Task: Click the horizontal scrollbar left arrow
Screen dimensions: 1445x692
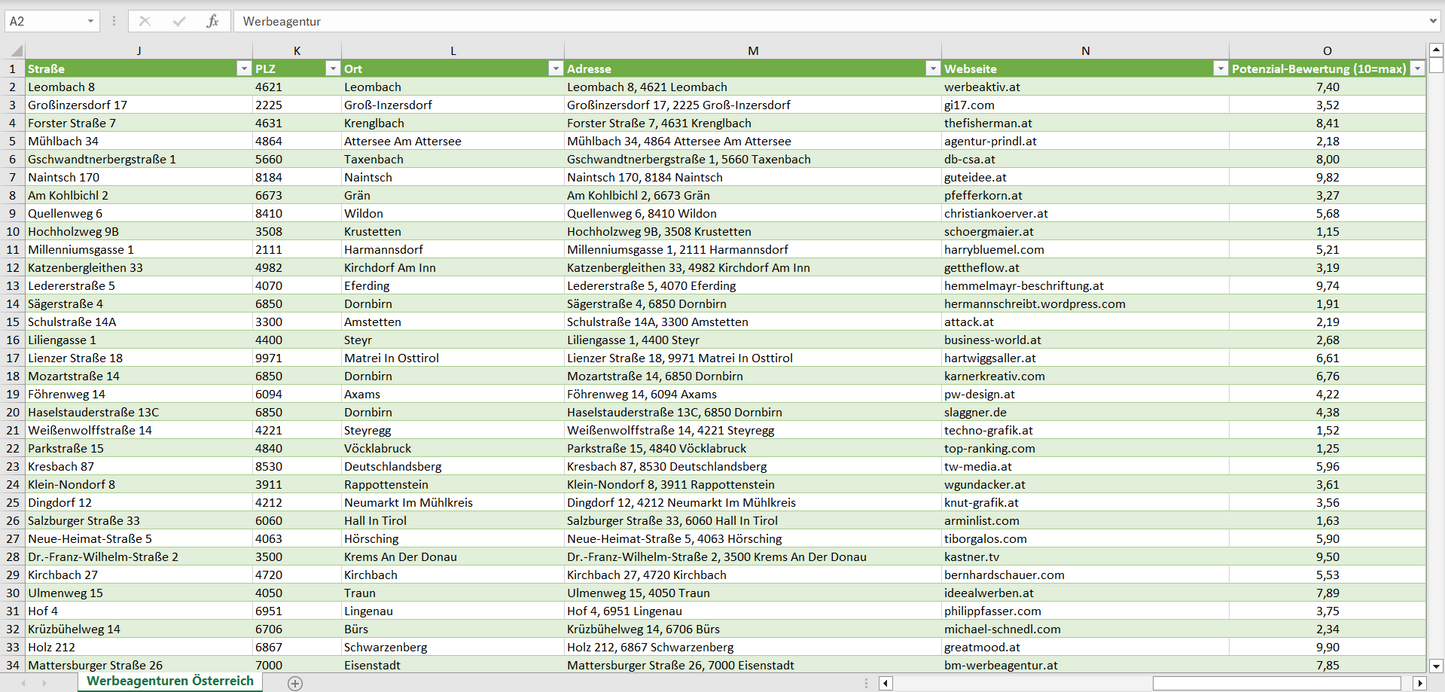Action: point(886,683)
